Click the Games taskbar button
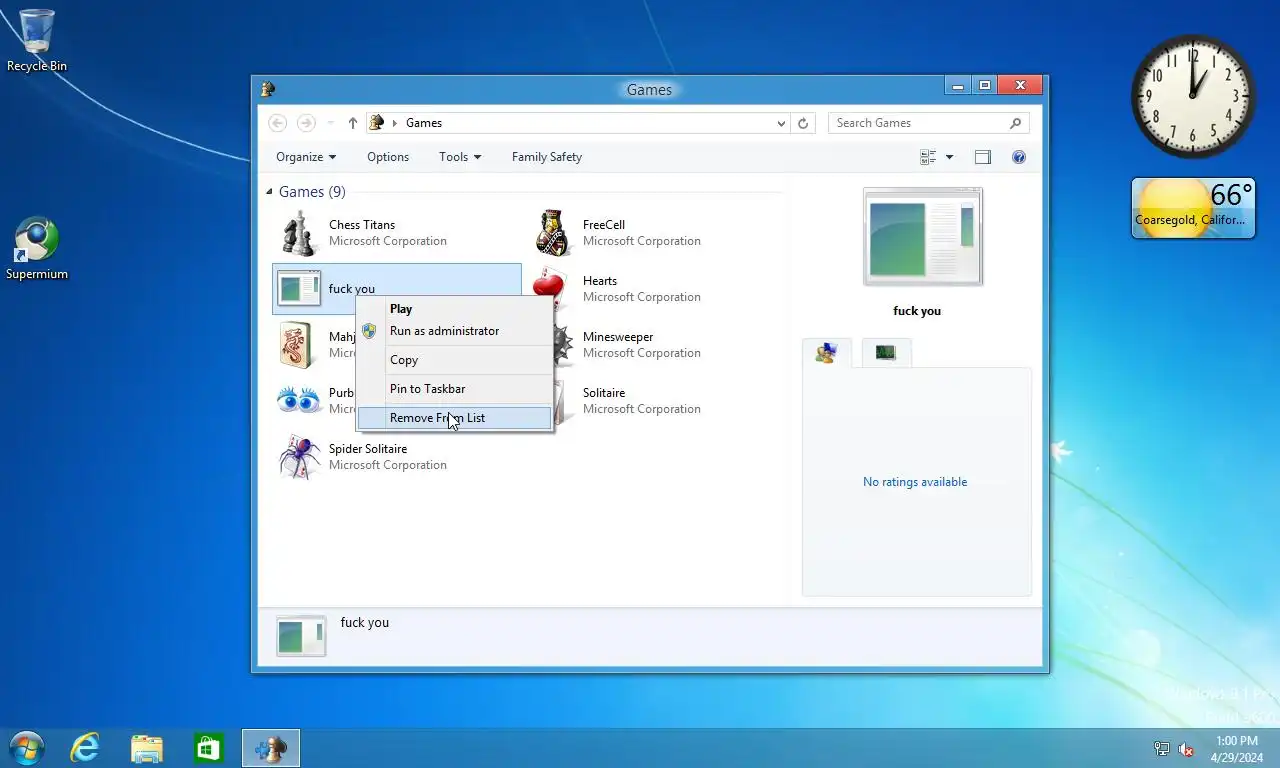 [x=271, y=748]
